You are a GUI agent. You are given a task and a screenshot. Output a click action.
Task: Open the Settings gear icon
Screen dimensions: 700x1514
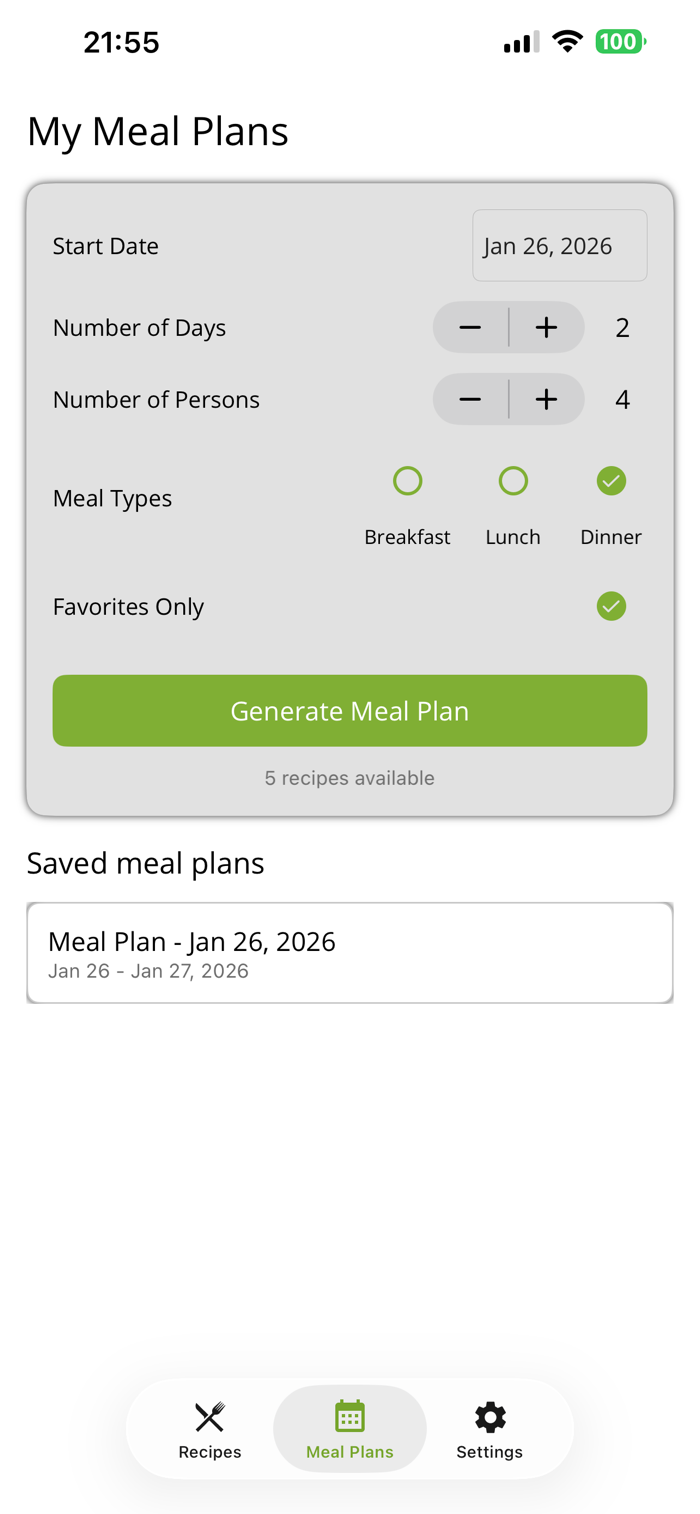tap(490, 1416)
